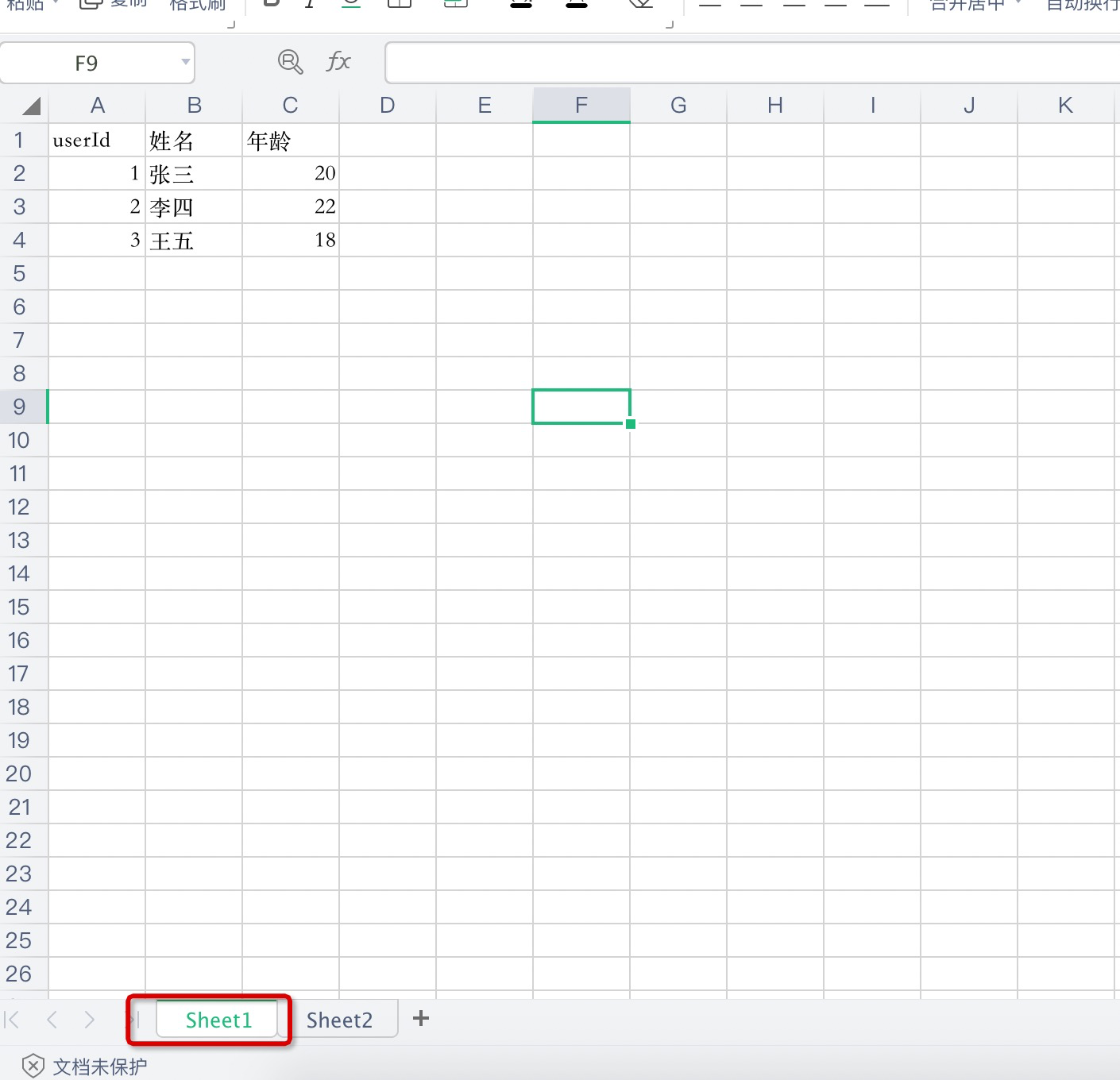Viewport: 1120px width, 1080px height.
Task: Click the userId header cell
Action: click(97, 141)
